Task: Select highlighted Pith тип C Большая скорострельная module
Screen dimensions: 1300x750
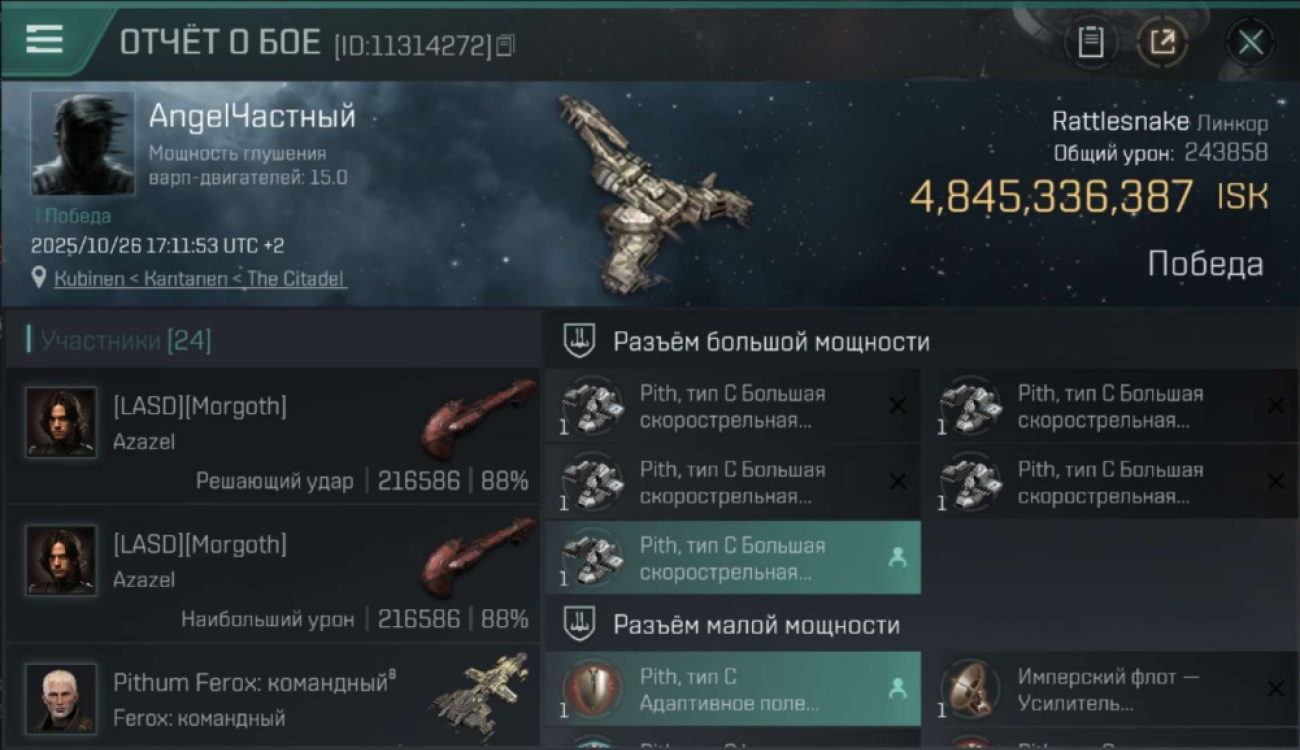Action: [733, 558]
